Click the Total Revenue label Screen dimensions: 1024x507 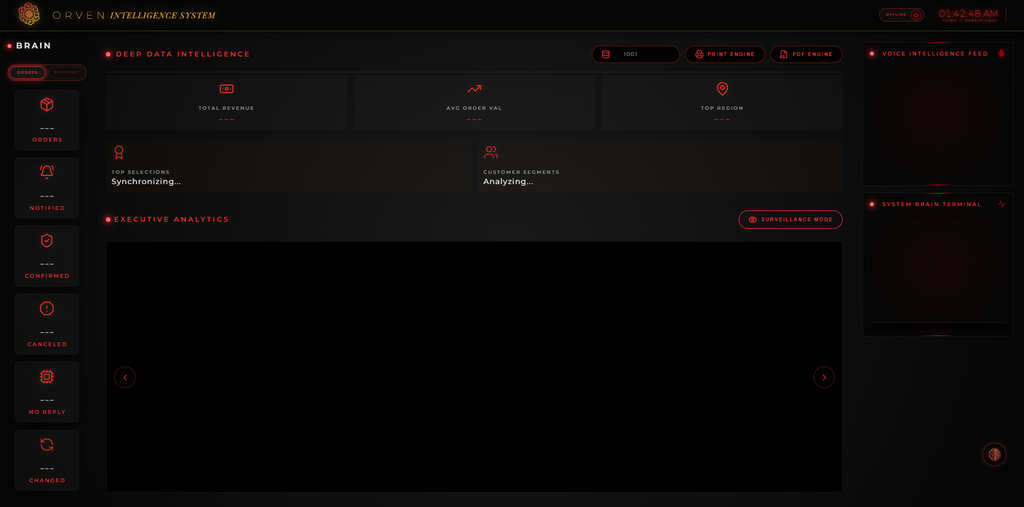(x=226, y=108)
